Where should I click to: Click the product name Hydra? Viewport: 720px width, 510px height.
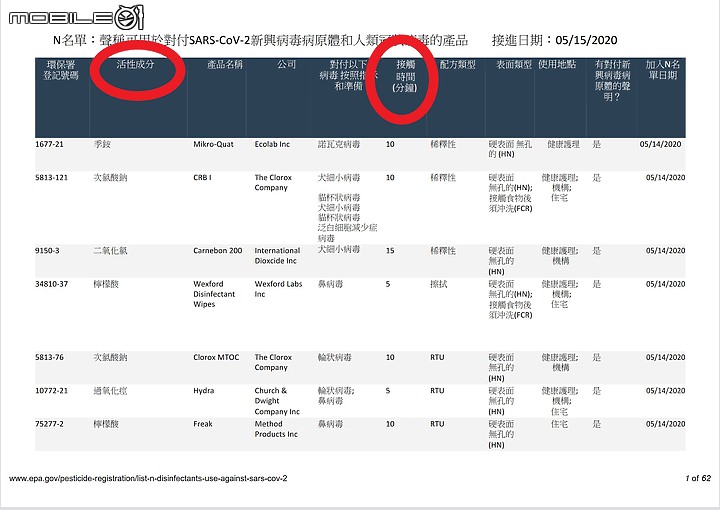click(x=203, y=391)
